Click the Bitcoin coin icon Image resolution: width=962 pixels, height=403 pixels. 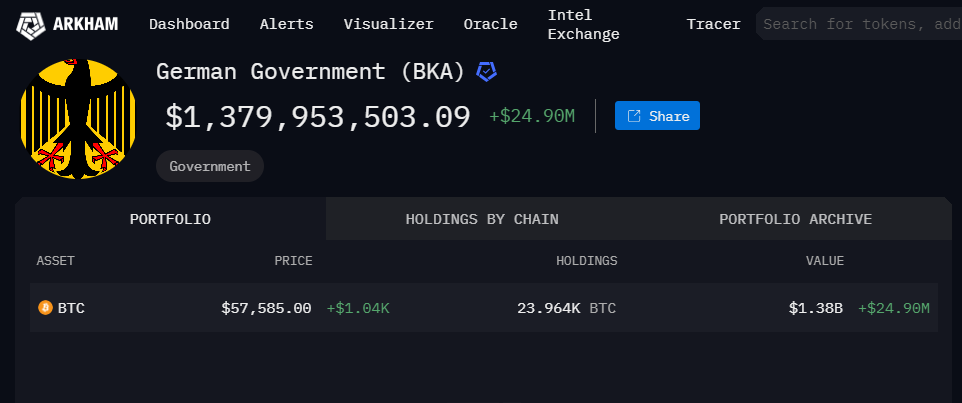pyautogui.click(x=44, y=308)
